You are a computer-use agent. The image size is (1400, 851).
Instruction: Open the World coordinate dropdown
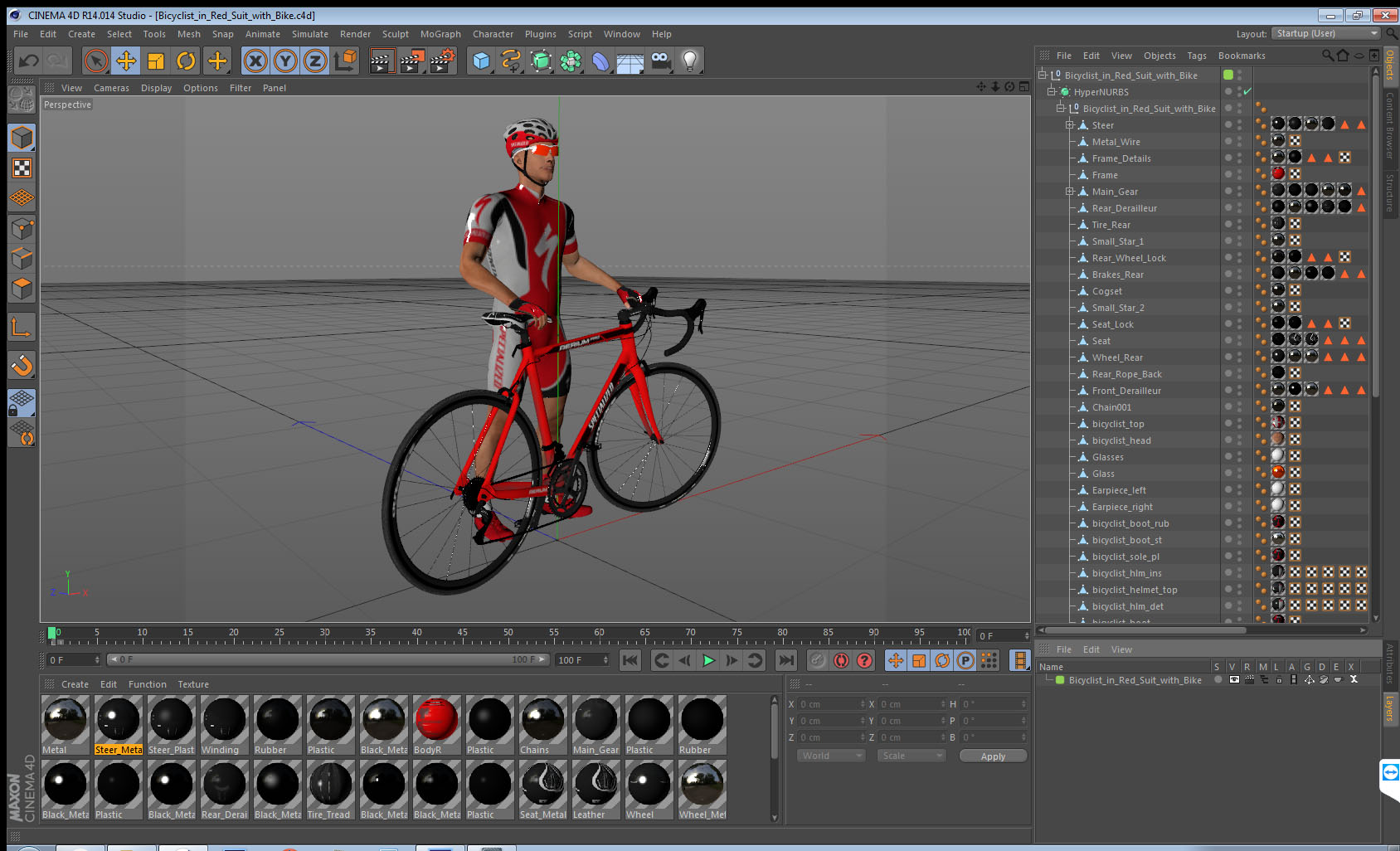click(832, 756)
